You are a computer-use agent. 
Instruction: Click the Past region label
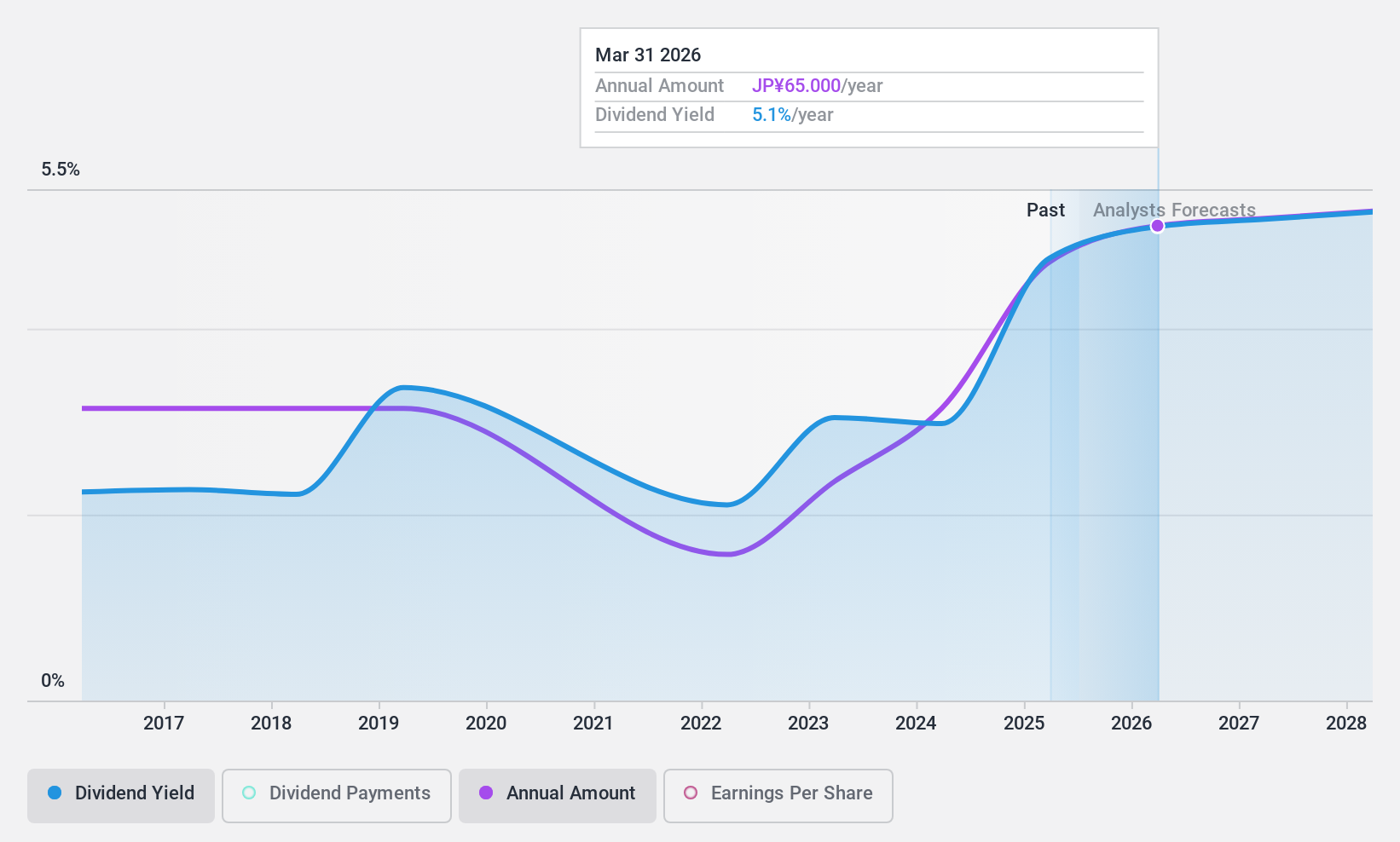1045,210
